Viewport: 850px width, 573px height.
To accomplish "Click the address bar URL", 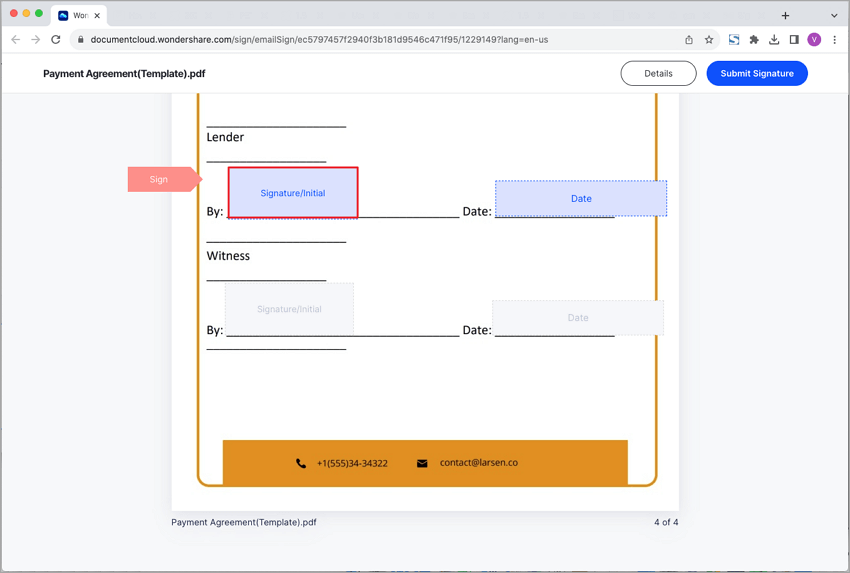I will point(320,40).
